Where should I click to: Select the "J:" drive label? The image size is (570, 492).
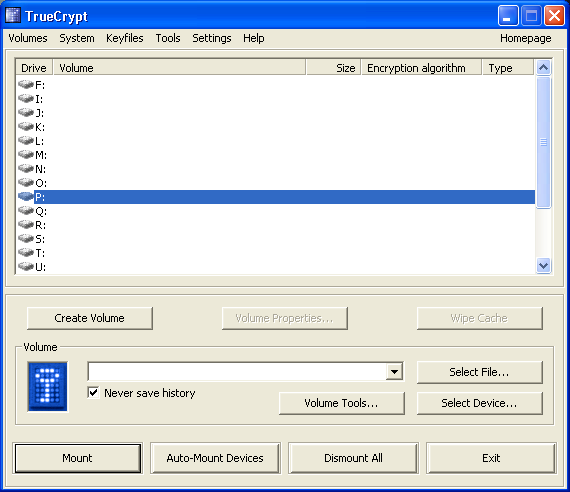[40, 113]
